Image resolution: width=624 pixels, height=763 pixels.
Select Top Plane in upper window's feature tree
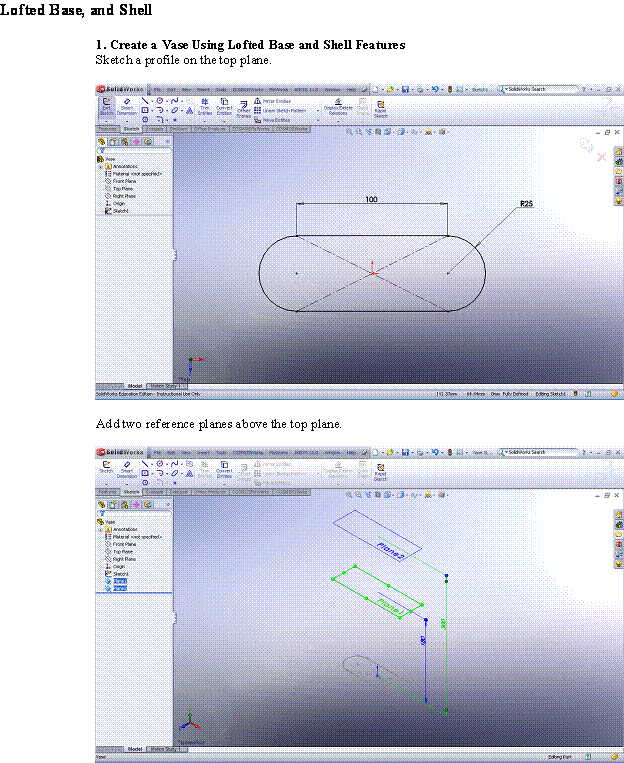(x=123, y=188)
